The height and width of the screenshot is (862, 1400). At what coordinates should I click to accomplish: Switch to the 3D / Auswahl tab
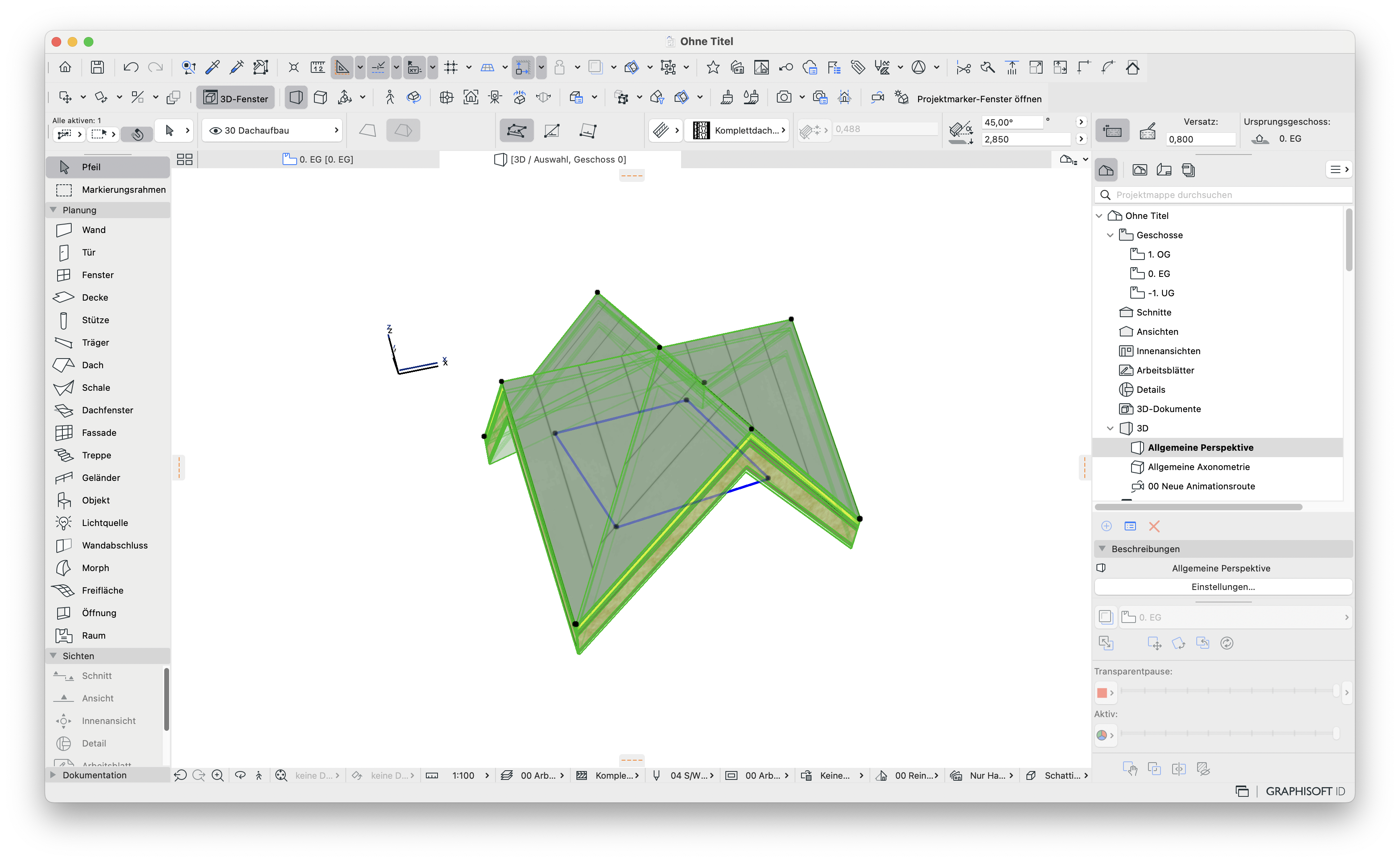pos(560,160)
